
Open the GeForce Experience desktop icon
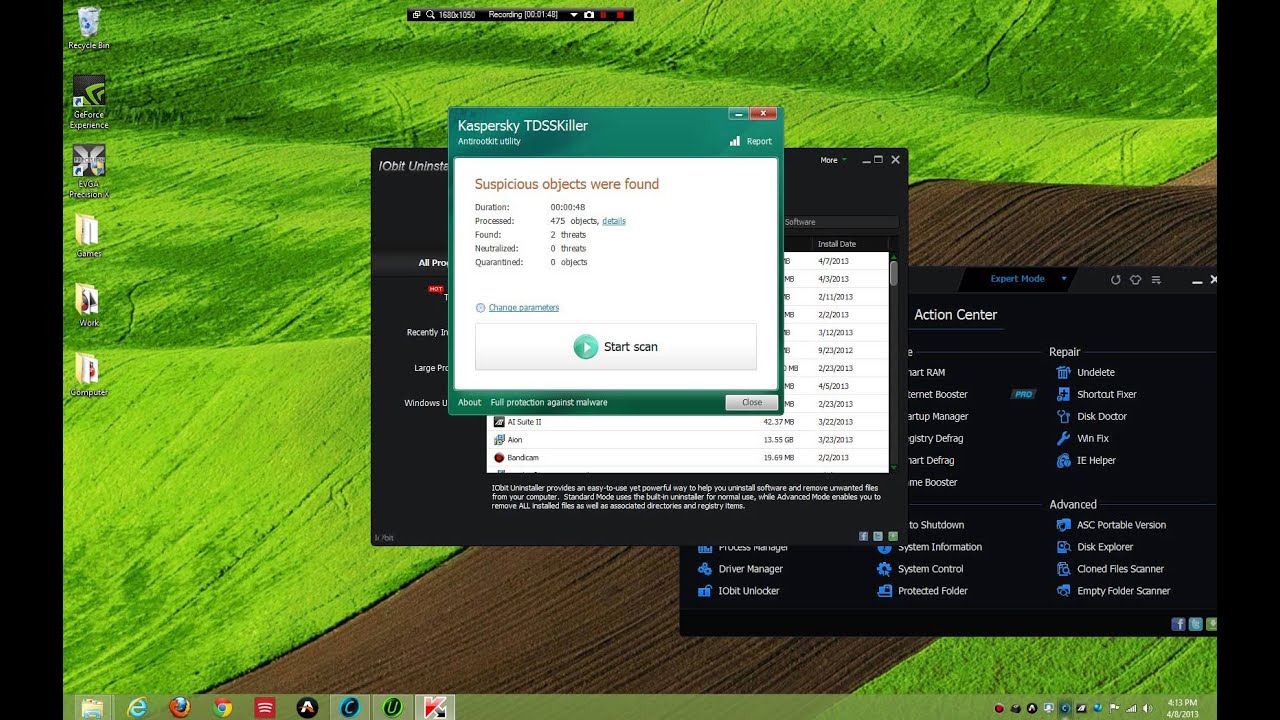point(89,101)
